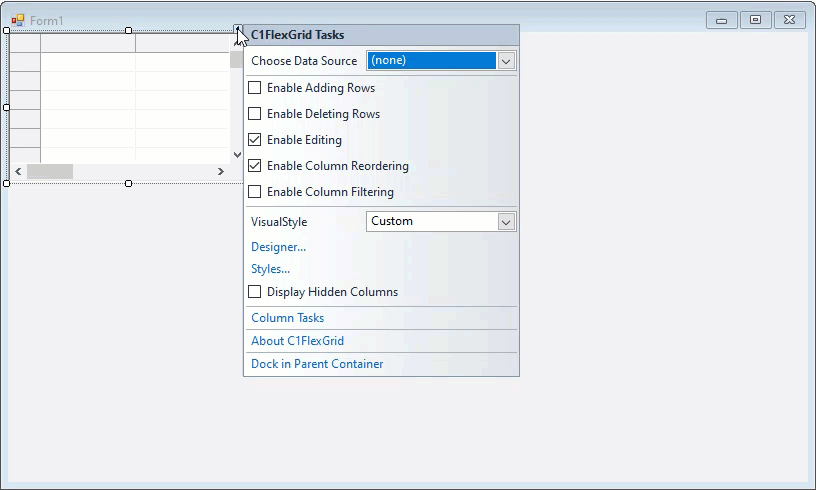Click the grid's vertical scroll down arrow
The height and width of the screenshot is (490, 816).
tap(237, 155)
